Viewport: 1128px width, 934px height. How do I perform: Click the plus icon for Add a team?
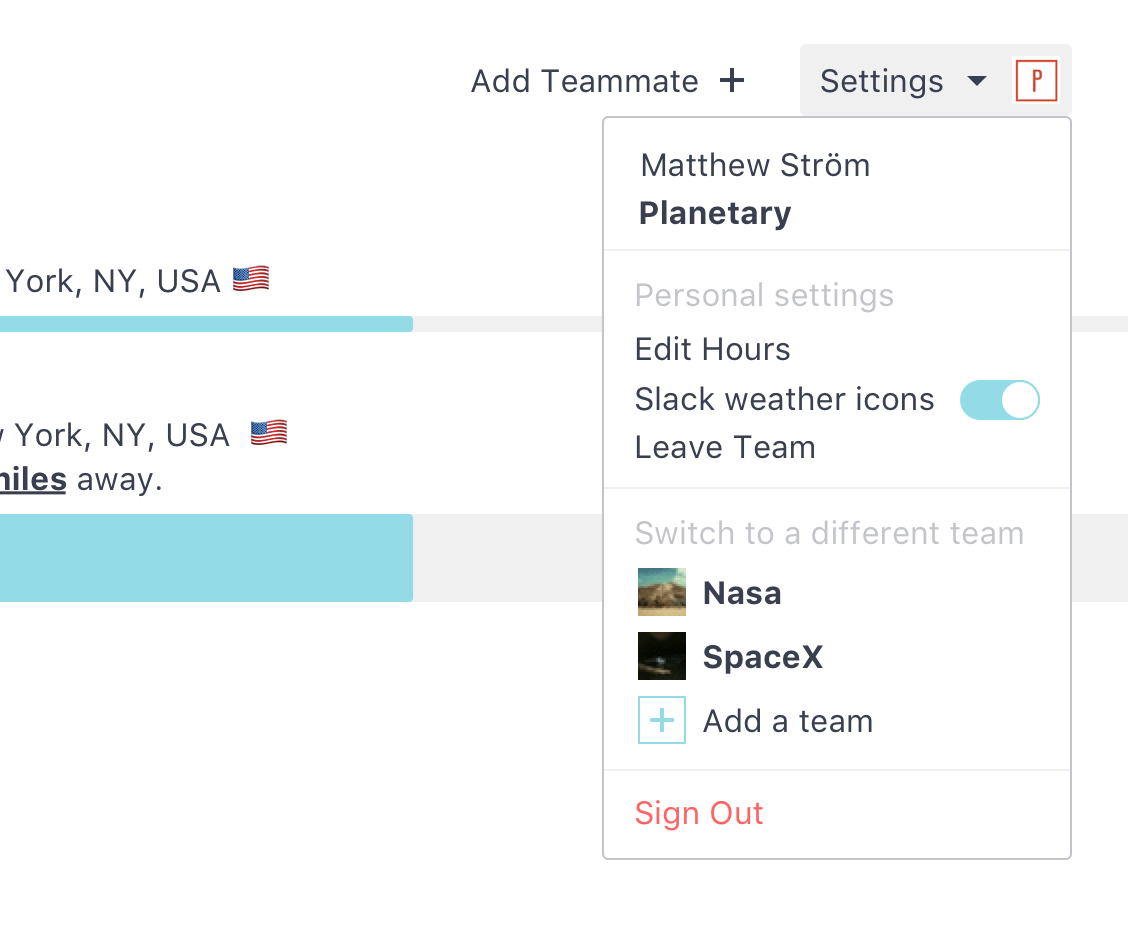[x=662, y=721]
